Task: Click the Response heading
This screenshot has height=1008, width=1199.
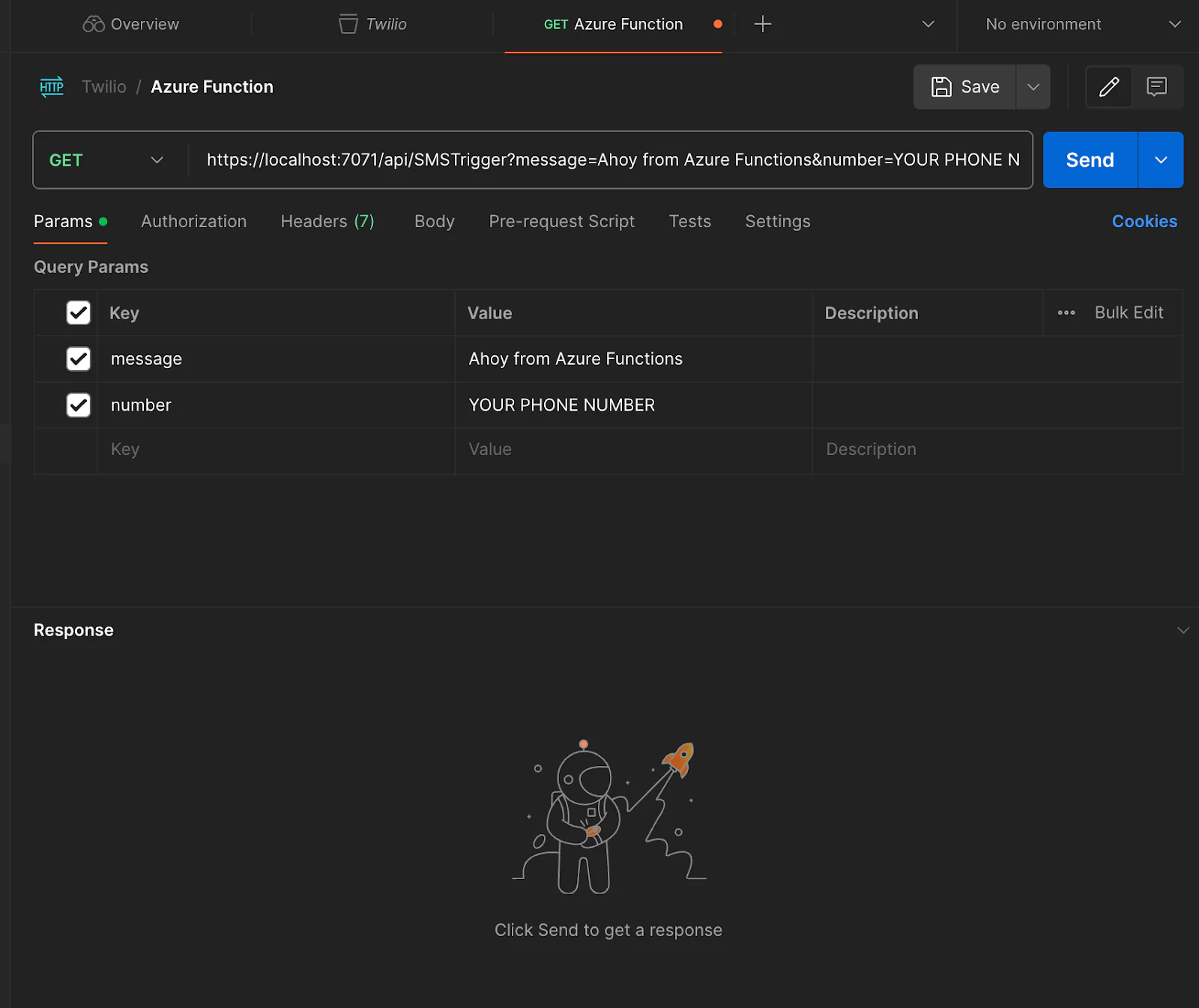Action: 73,630
